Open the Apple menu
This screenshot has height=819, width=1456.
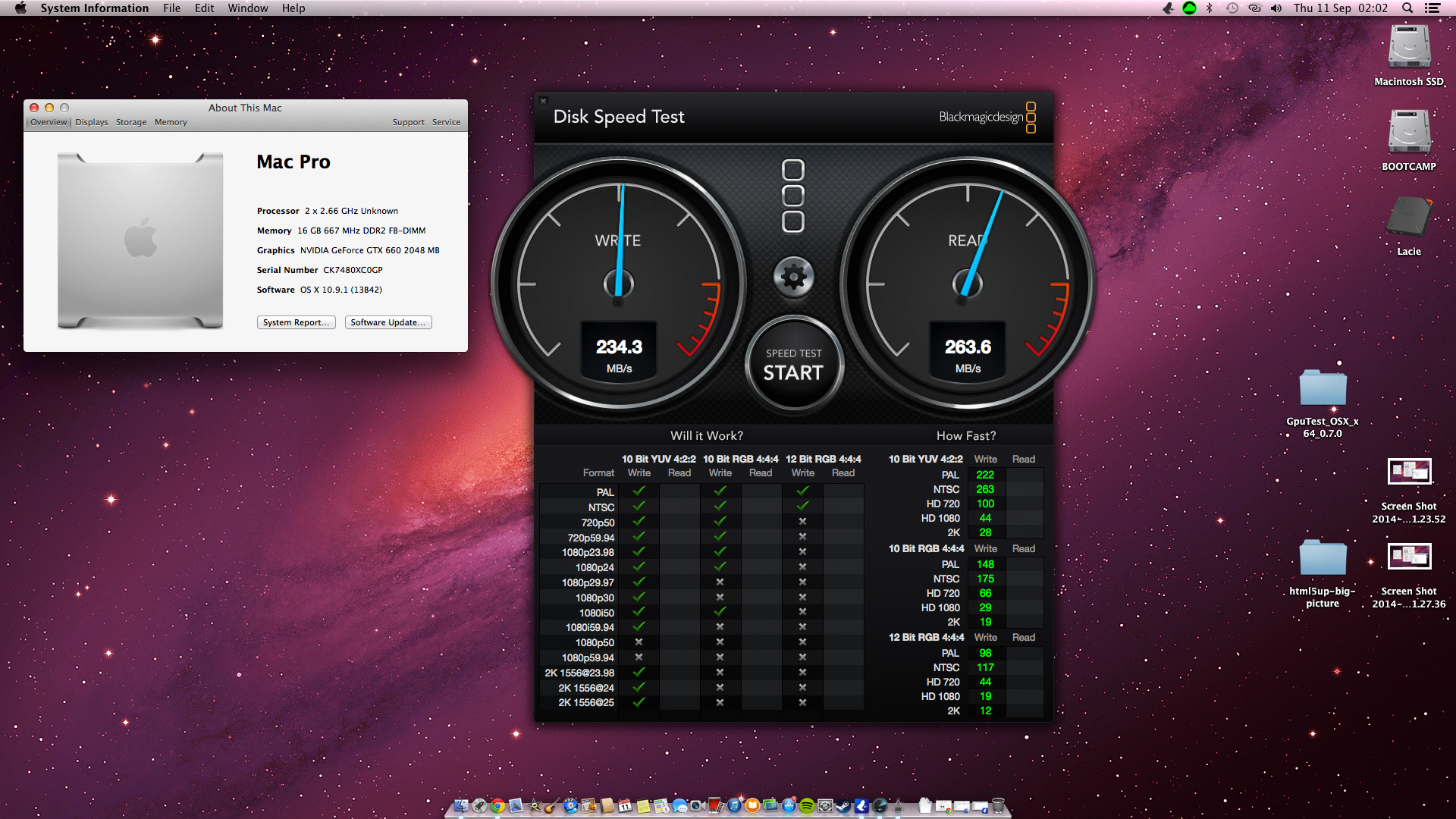[x=20, y=8]
